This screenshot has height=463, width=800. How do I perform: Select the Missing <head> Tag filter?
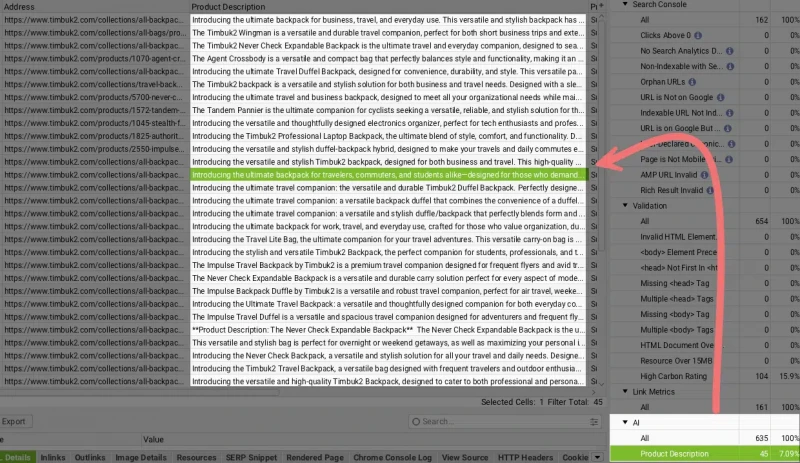click(705, 283)
